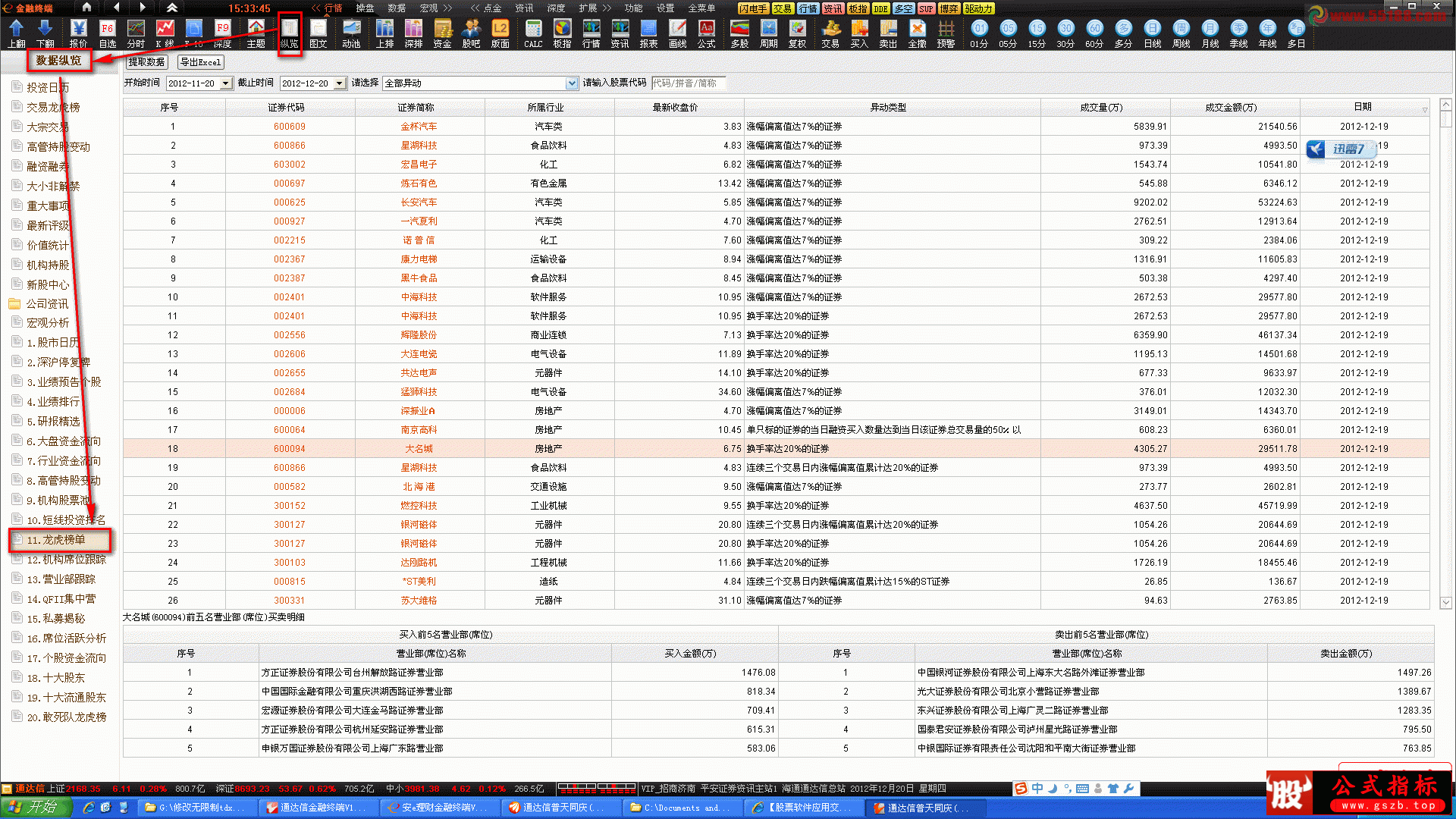The height and width of the screenshot is (819, 1456).
Task: Click the 下翻 page-down arrow icon
Action: tap(45, 33)
